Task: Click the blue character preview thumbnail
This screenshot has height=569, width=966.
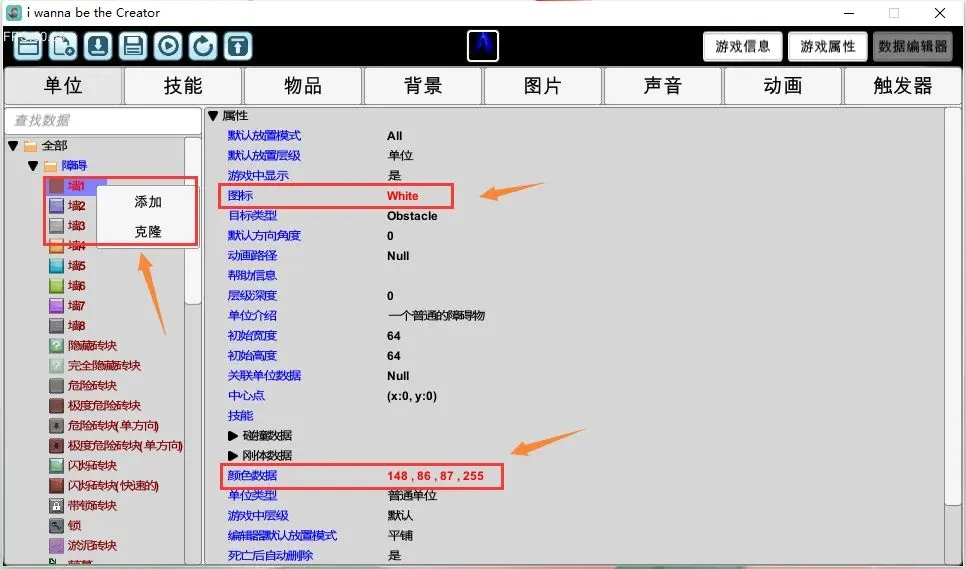Action: (483, 46)
